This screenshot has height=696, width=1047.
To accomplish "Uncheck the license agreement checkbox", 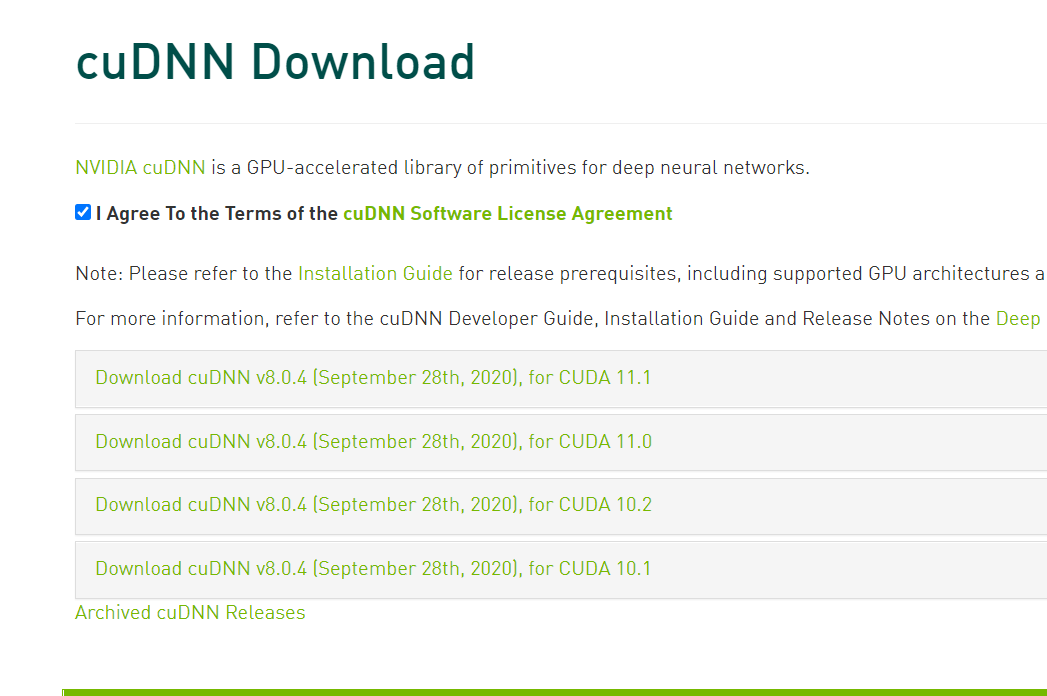I will click(83, 212).
